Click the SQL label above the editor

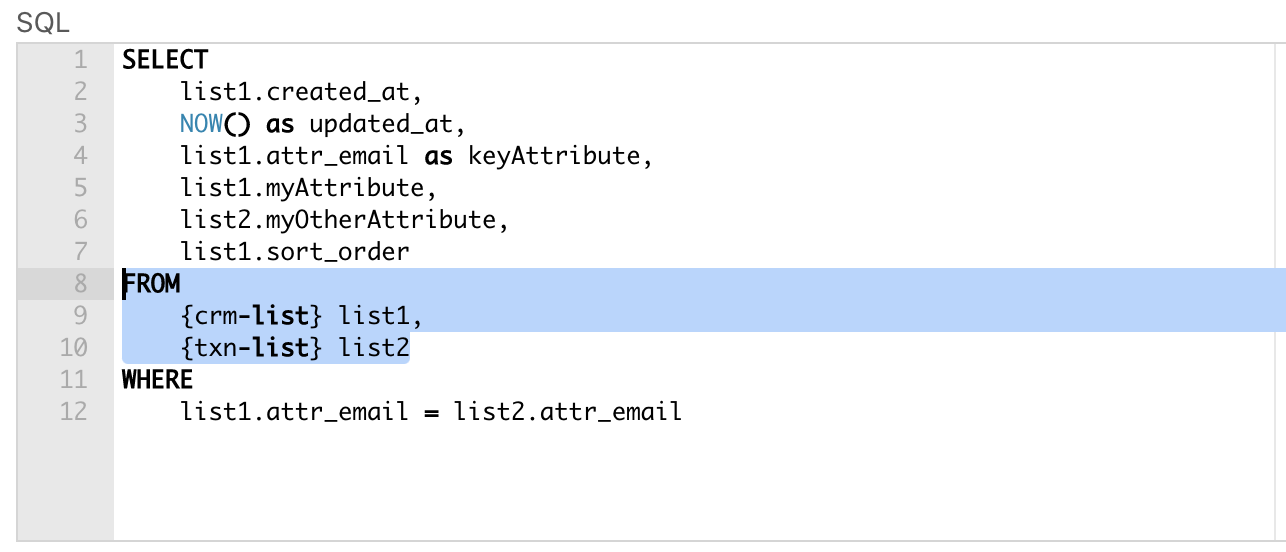tap(44, 23)
